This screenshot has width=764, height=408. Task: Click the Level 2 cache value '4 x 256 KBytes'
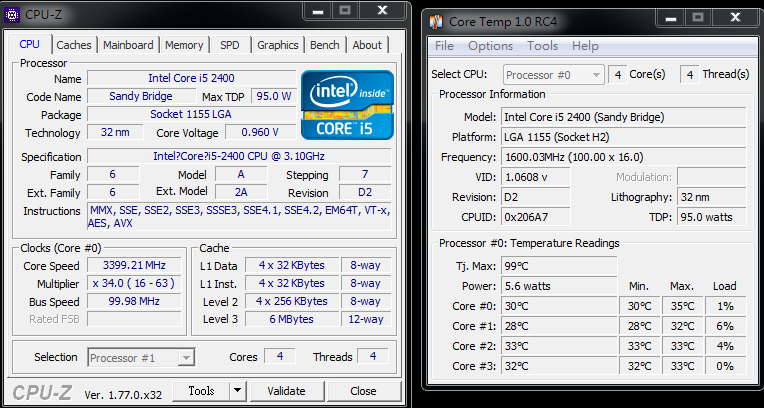(x=291, y=302)
